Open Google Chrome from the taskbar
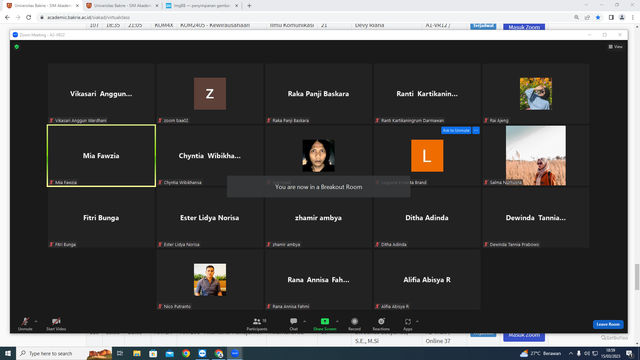Image resolution: width=640 pixels, height=360 pixels. [186, 353]
